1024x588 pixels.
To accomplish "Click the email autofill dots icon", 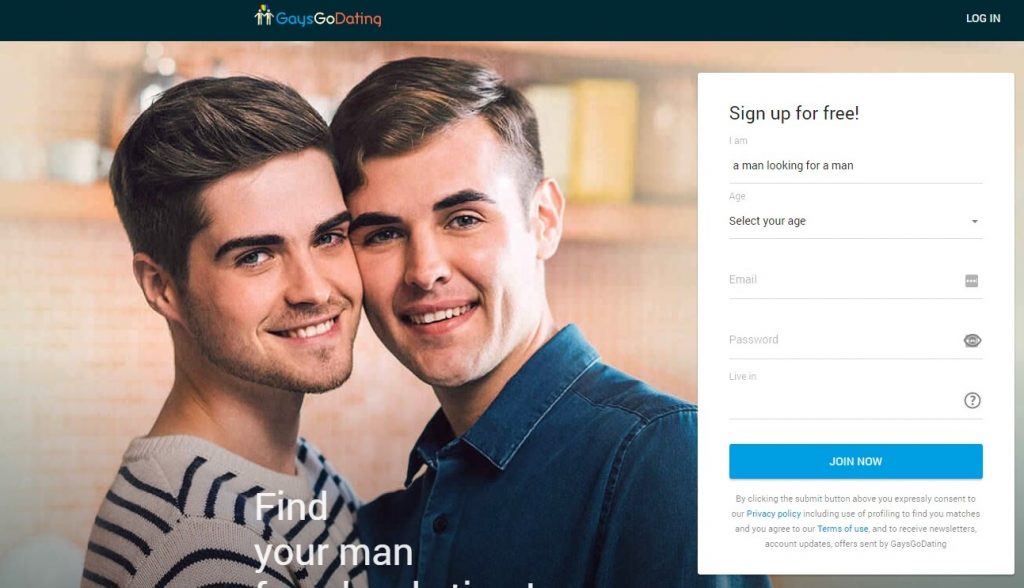I will [x=971, y=281].
